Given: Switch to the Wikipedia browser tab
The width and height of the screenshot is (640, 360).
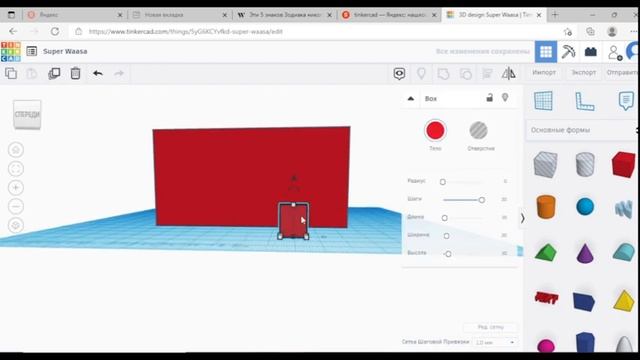Looking at the screenshot, I should (x=284, y=15).
